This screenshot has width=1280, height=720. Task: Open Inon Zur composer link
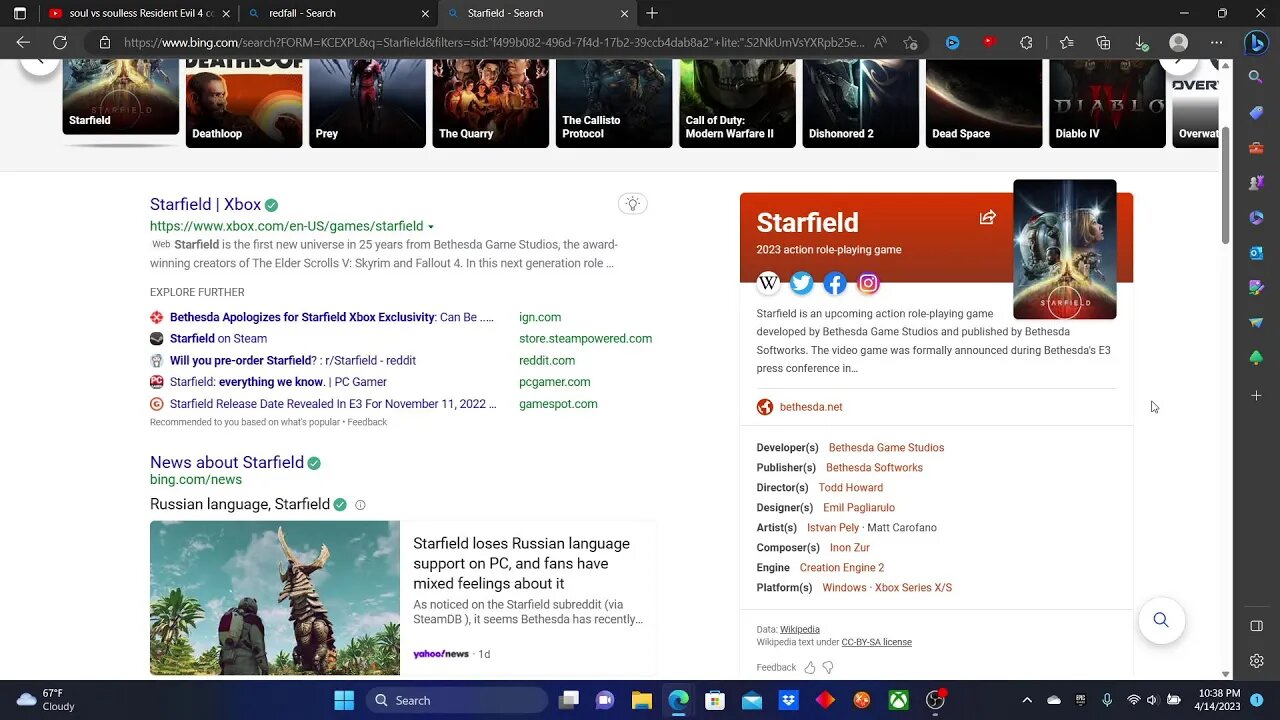point(850,547)
